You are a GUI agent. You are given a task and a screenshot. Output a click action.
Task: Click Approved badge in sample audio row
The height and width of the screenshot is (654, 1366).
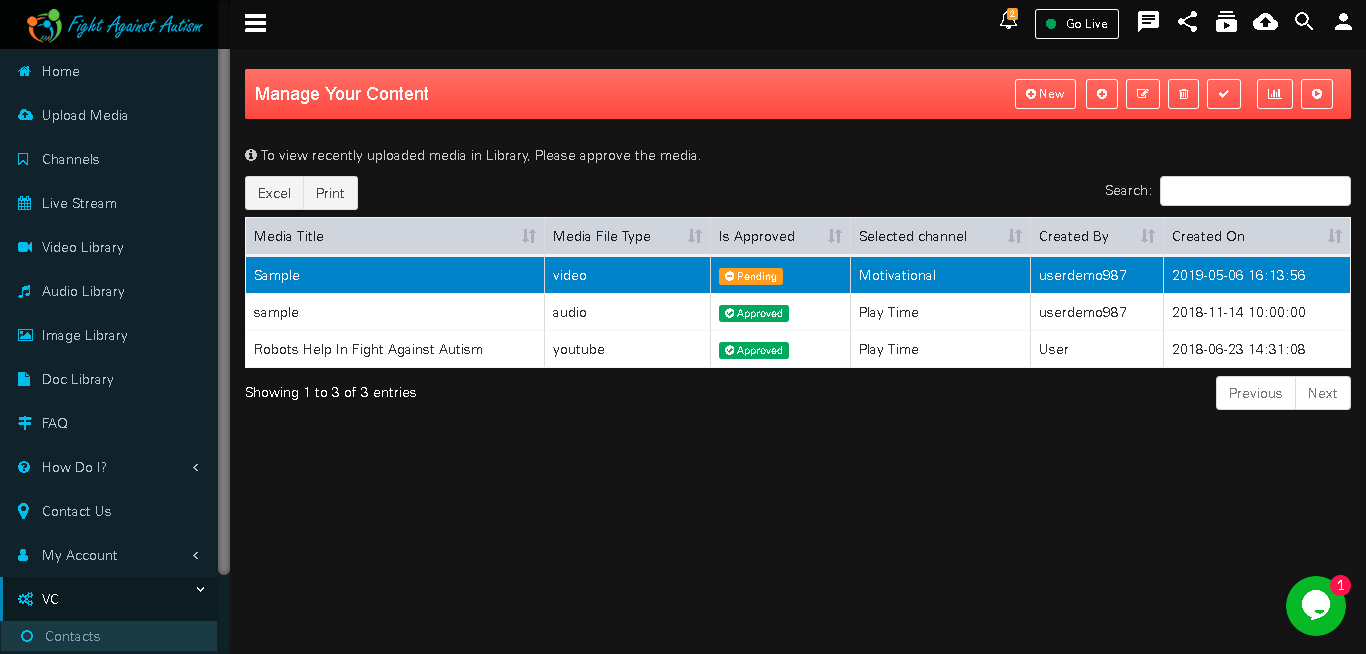pos(754,313)
